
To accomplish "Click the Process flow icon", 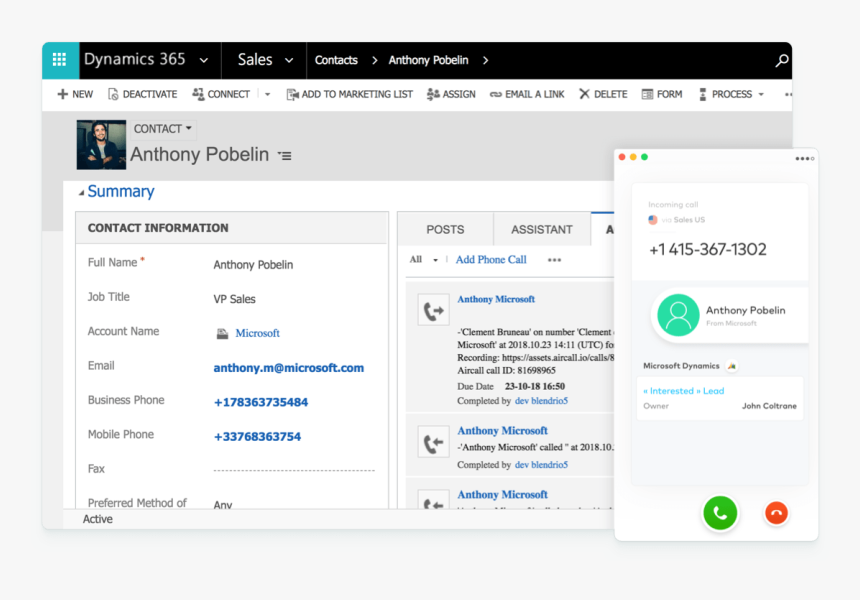I will 703,94.
